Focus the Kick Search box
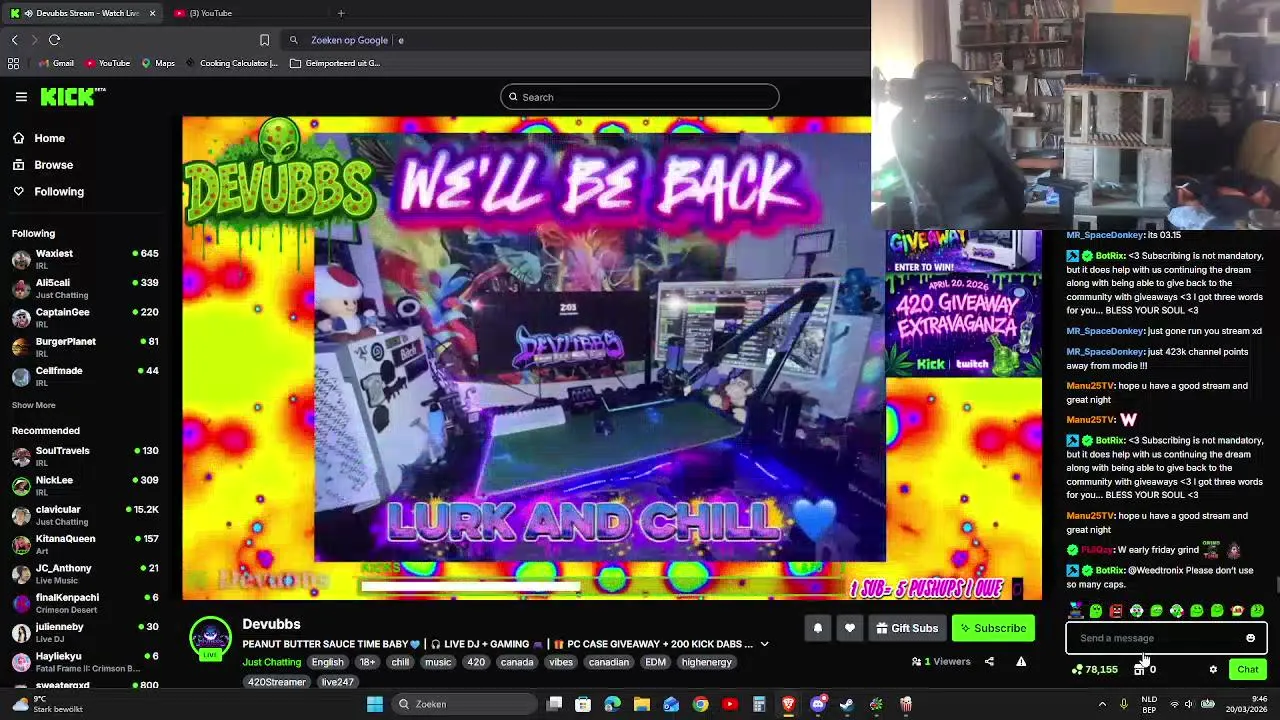 click(x=640, y=97)
